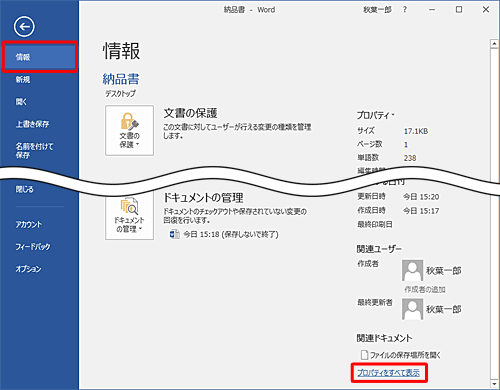
Task: Open フィードバック in the sidebar
Action: [x=33, y=247]
